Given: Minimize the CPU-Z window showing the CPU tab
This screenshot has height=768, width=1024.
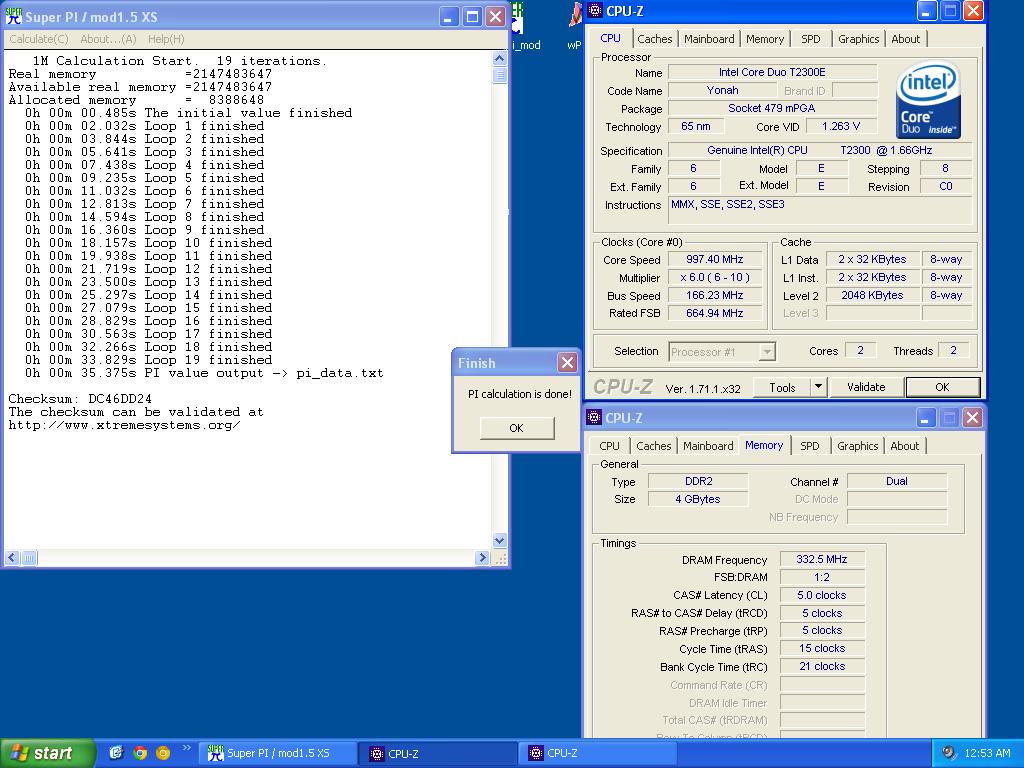Looking at the screenshot, I should click(x=927, y=10).
